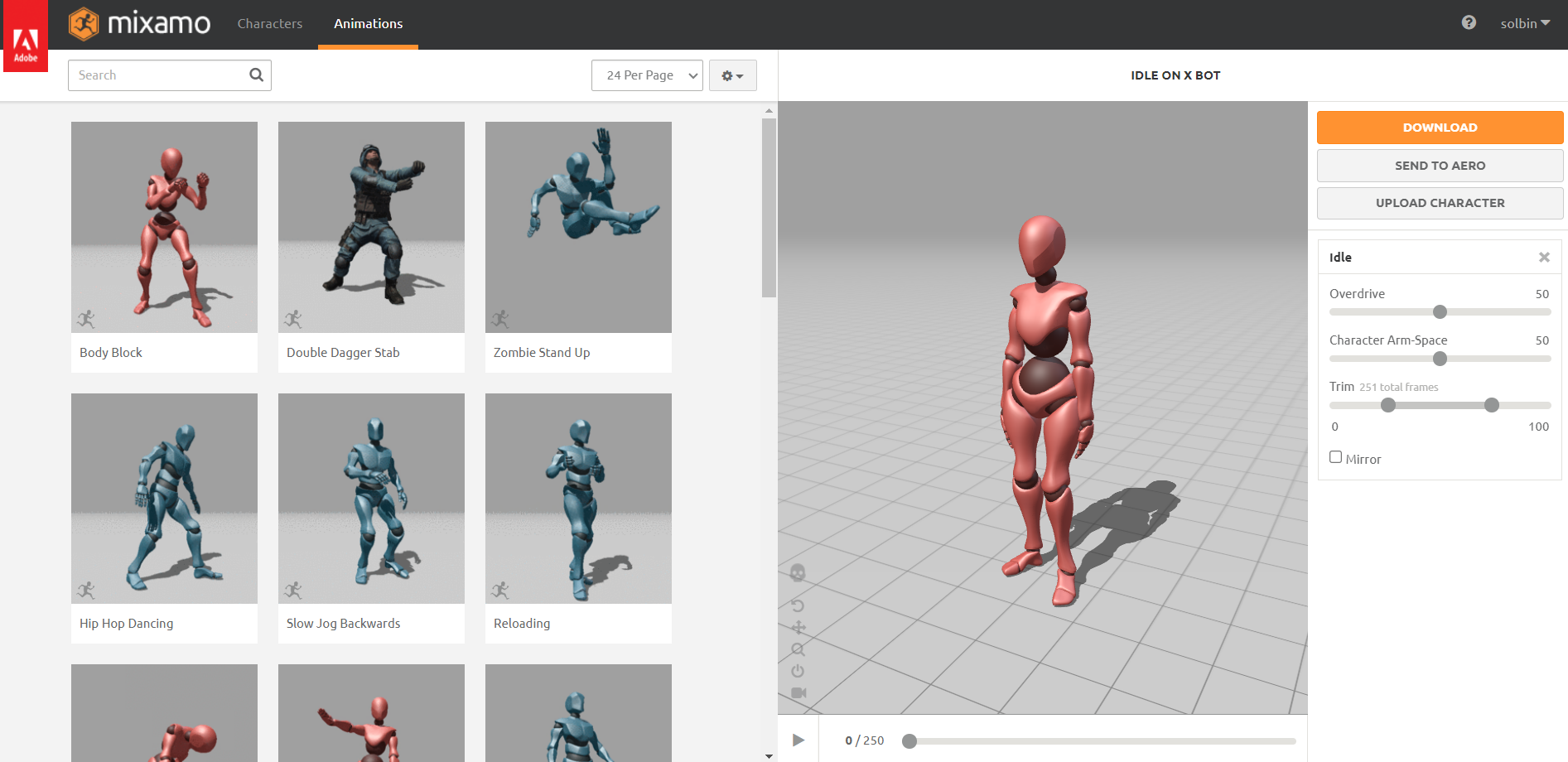The width and height of the screenshot is (1568, 762).
Task: Select the Hip Hop Dancing animation thumbnail
Action: (x=163, y=498)
